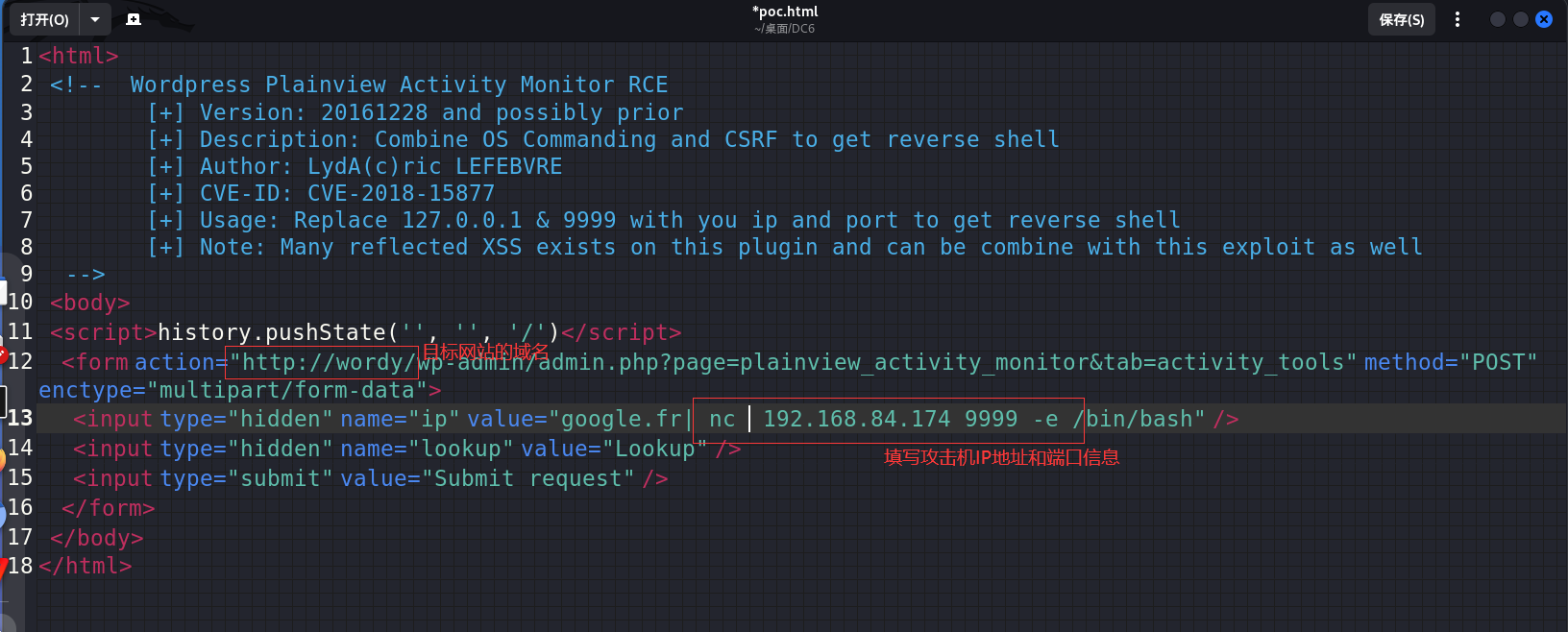Click the ~/桌面/DC6 path subtitle
Image resolution: width=1568 pixels, height=632 pixels.
784,29
